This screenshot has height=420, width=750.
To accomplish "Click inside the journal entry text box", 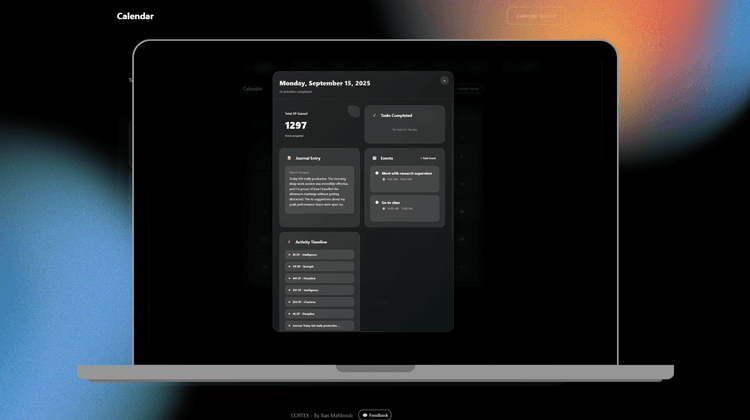I will [319, 190].
